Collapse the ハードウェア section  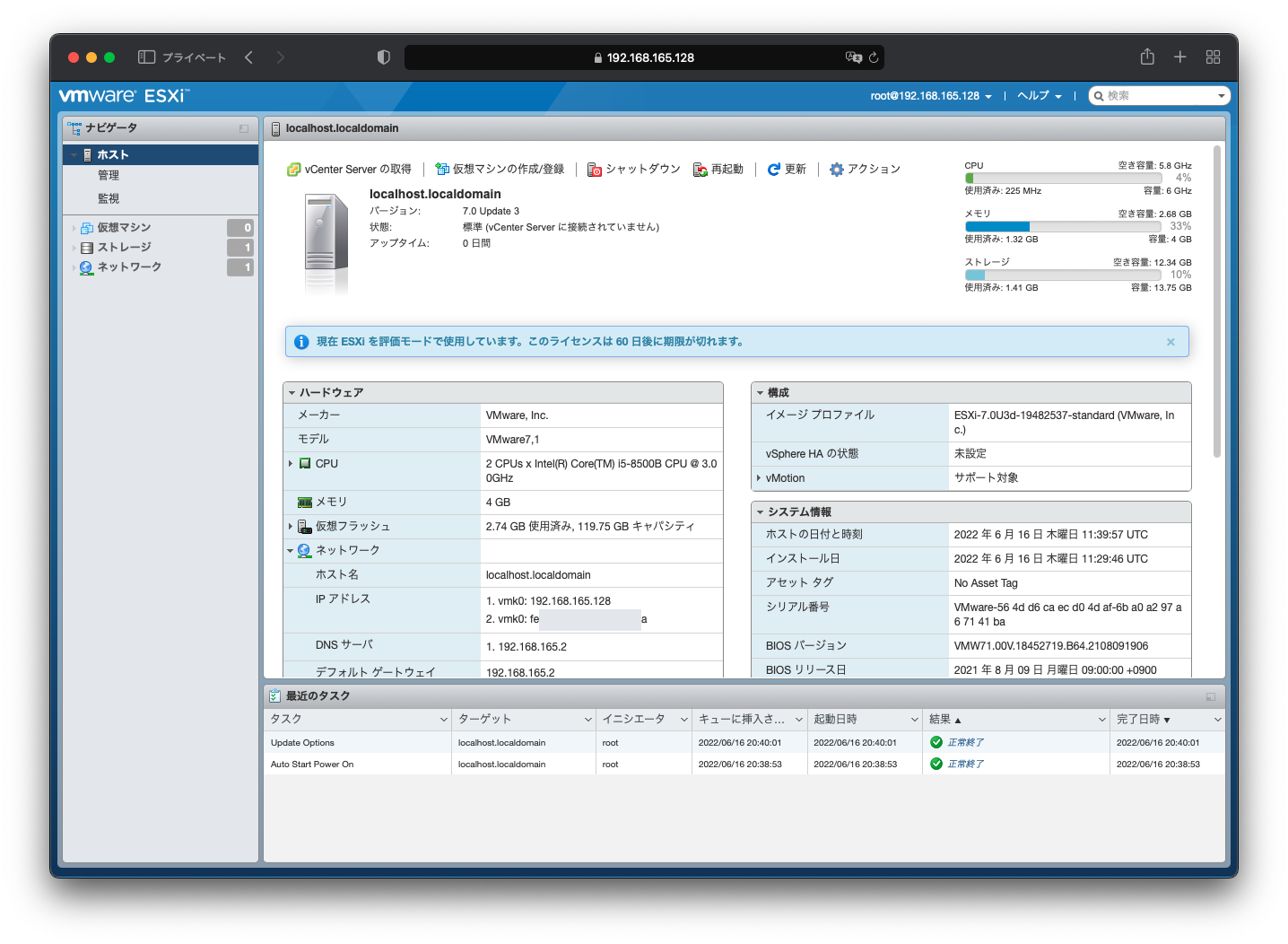pyautogui.click(x=292, y=393)
